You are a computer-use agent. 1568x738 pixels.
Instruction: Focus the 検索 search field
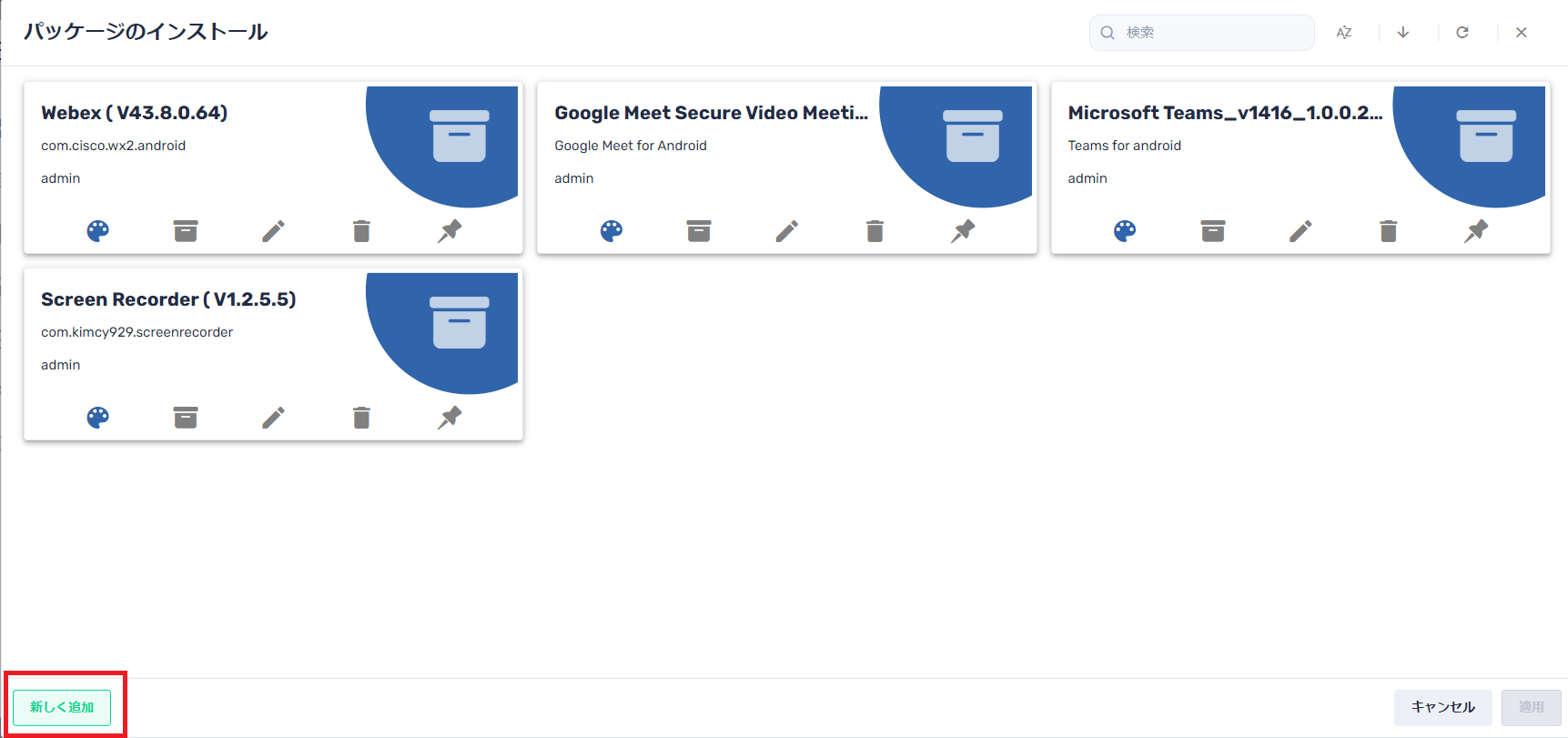point(1201,33)
